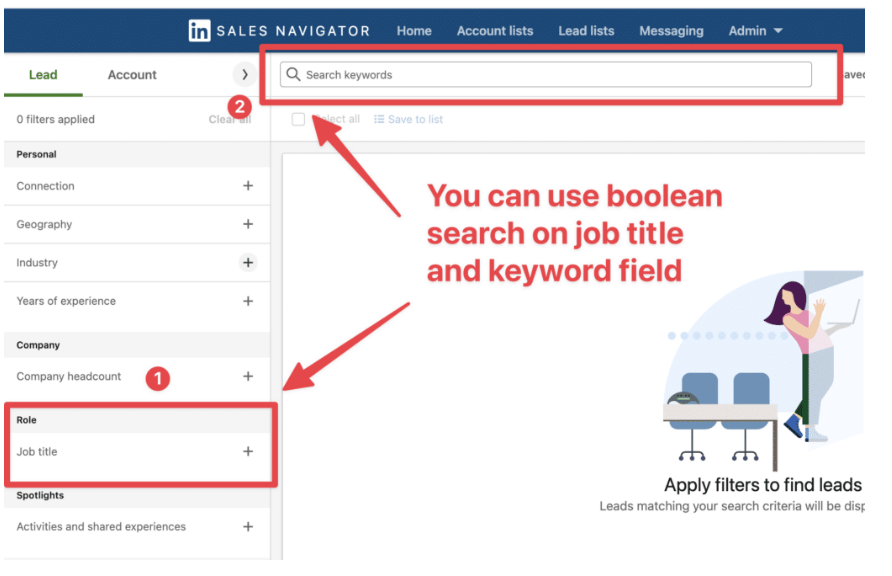
Task: Click the Role section heading
Action: click(x=26, y=420)
